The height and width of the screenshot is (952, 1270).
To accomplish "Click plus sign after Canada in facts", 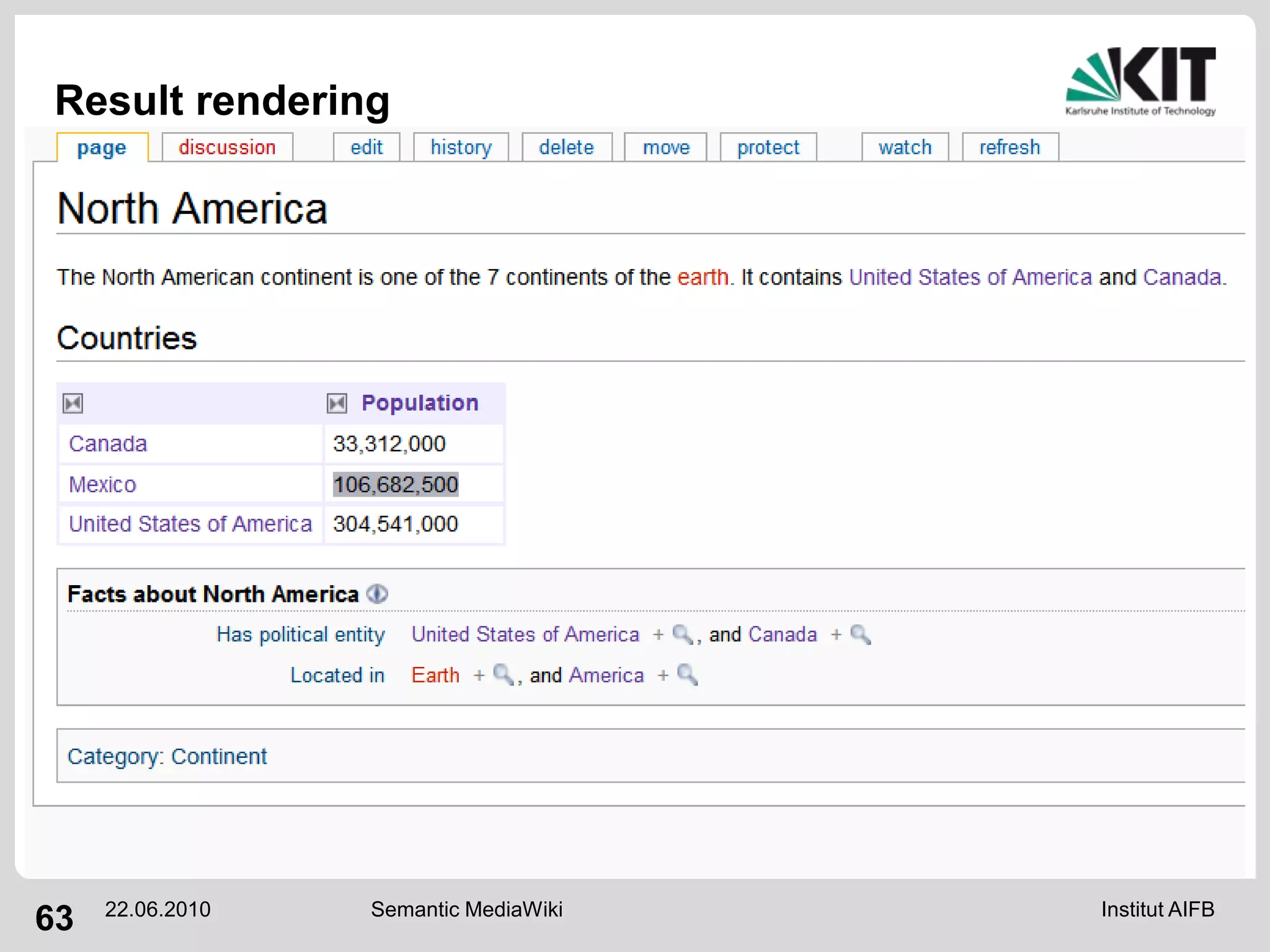I will coord(836,635).
